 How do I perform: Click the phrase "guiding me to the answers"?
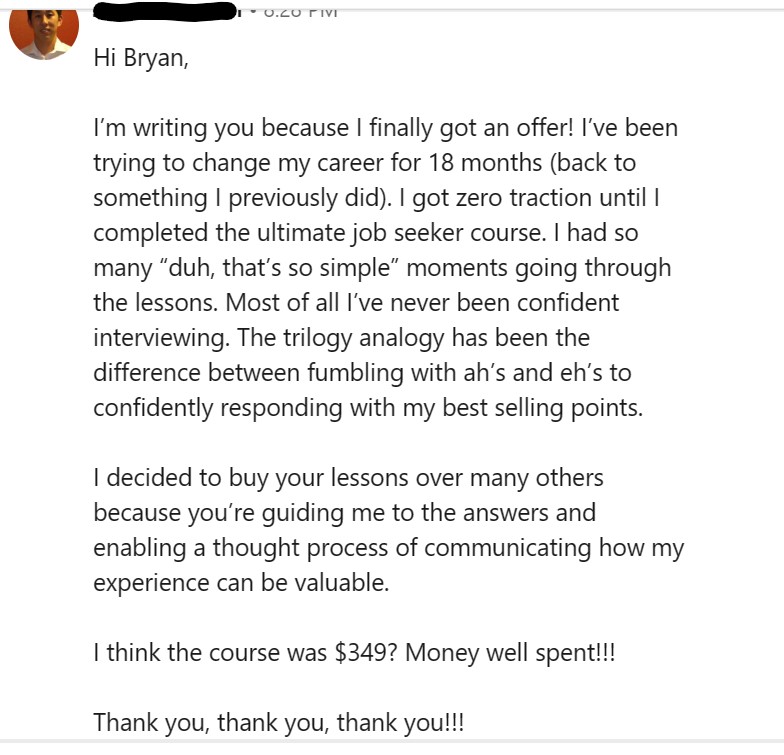click(406, 514)
